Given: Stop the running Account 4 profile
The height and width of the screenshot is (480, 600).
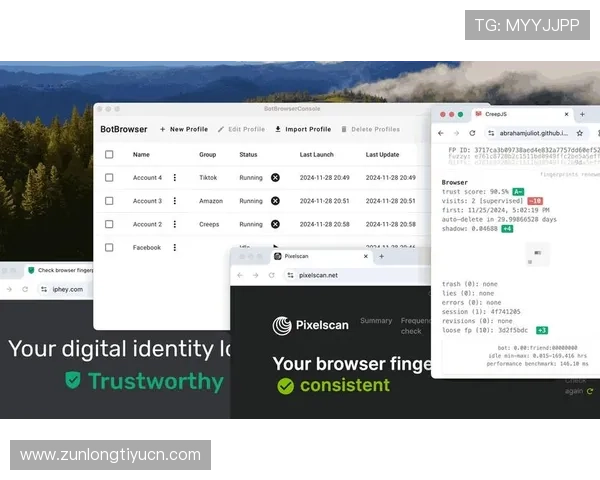Looking at the screenshot, I should 275,177.
